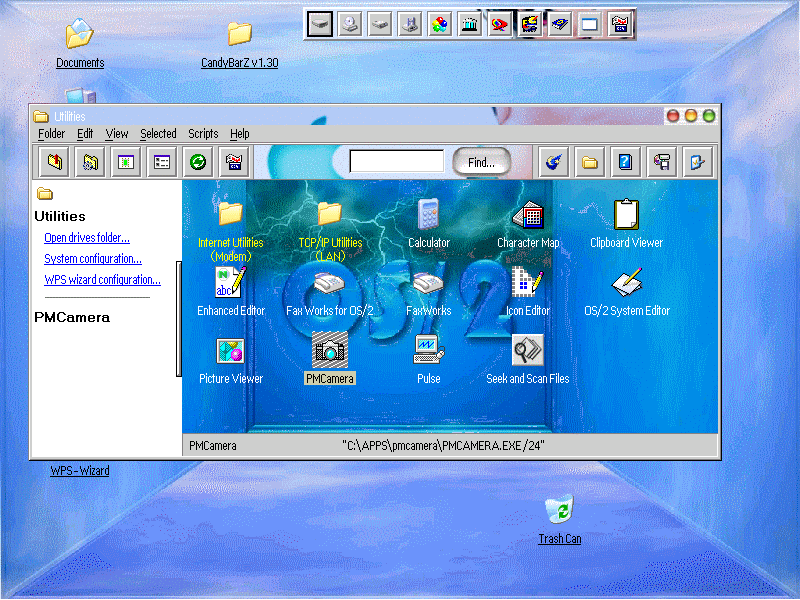Viewport: 800px width, 600px height.
Task: Open the OS/2 System Editor
Action: click(626, 282)
